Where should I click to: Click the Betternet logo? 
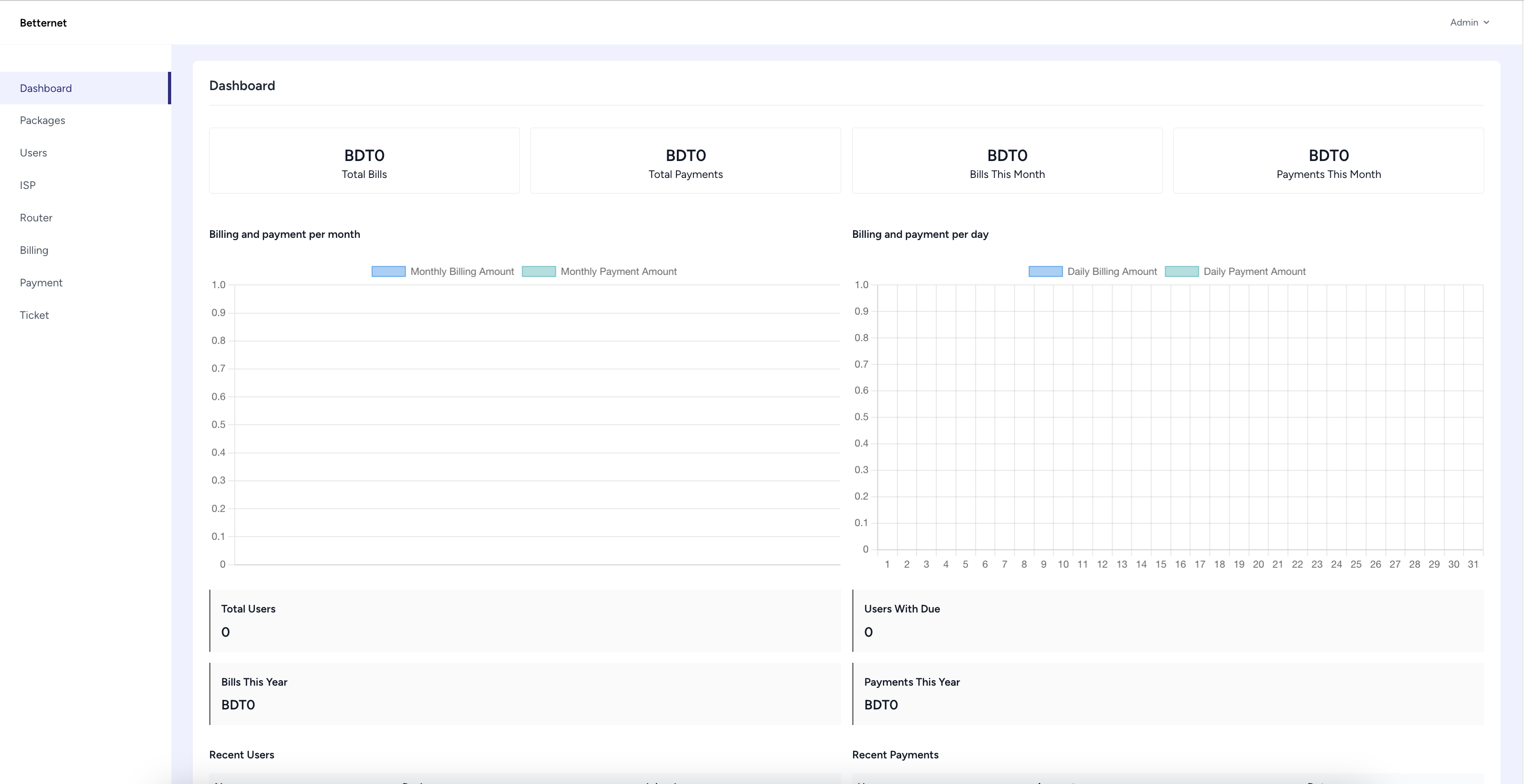click(x=43, y=22)
